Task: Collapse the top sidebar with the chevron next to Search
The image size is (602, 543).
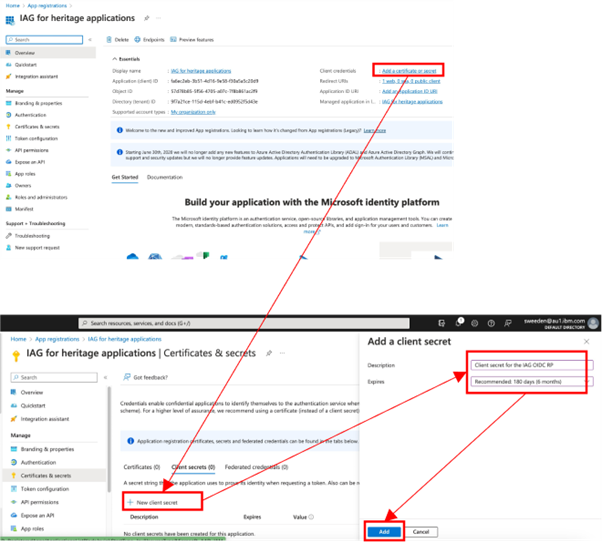Action: pyautogui.click(x=90, y=40)
